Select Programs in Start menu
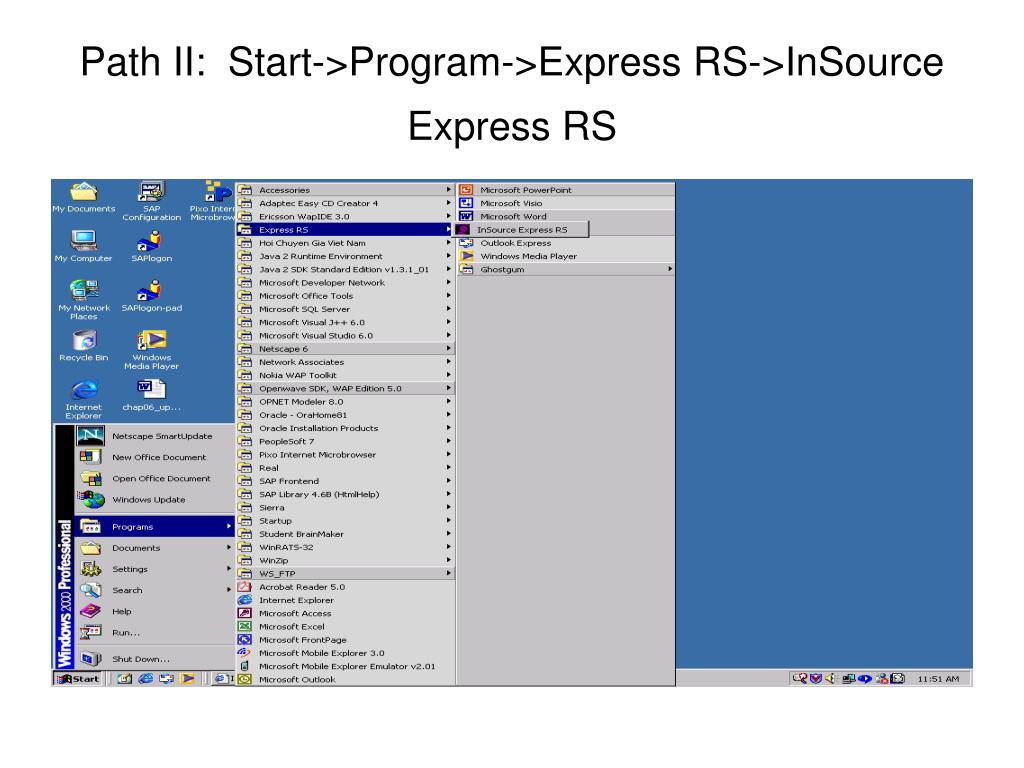Viewport: 1024px width, 768px height. coord(154,526)
